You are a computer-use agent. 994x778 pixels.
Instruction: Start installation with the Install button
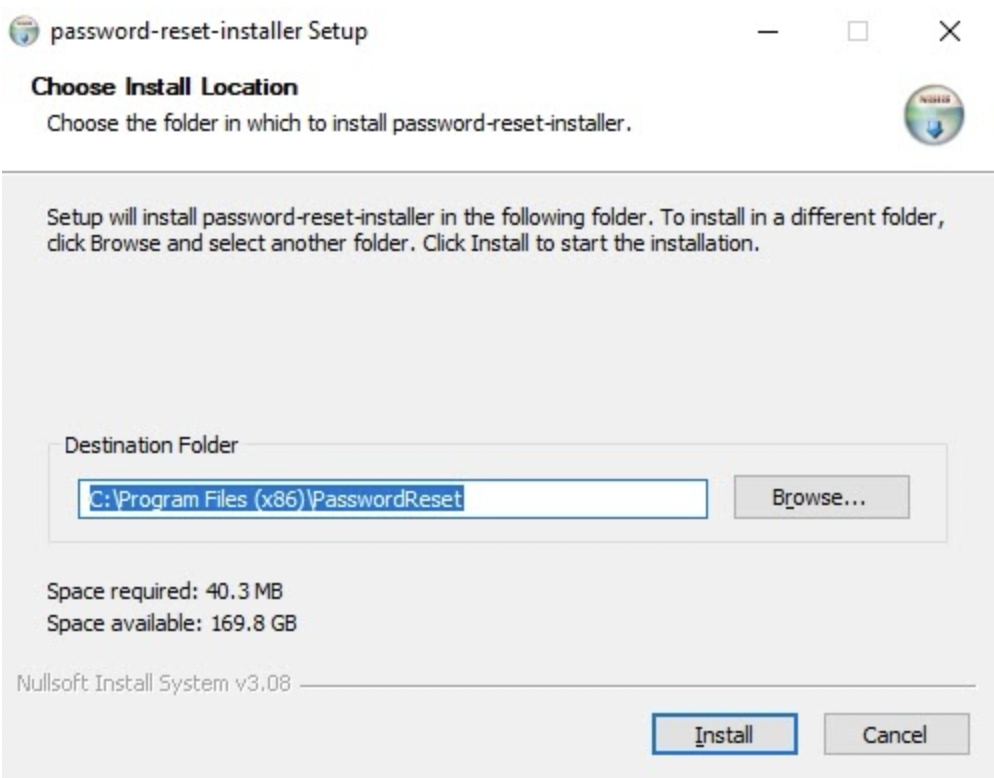[725, 734]
